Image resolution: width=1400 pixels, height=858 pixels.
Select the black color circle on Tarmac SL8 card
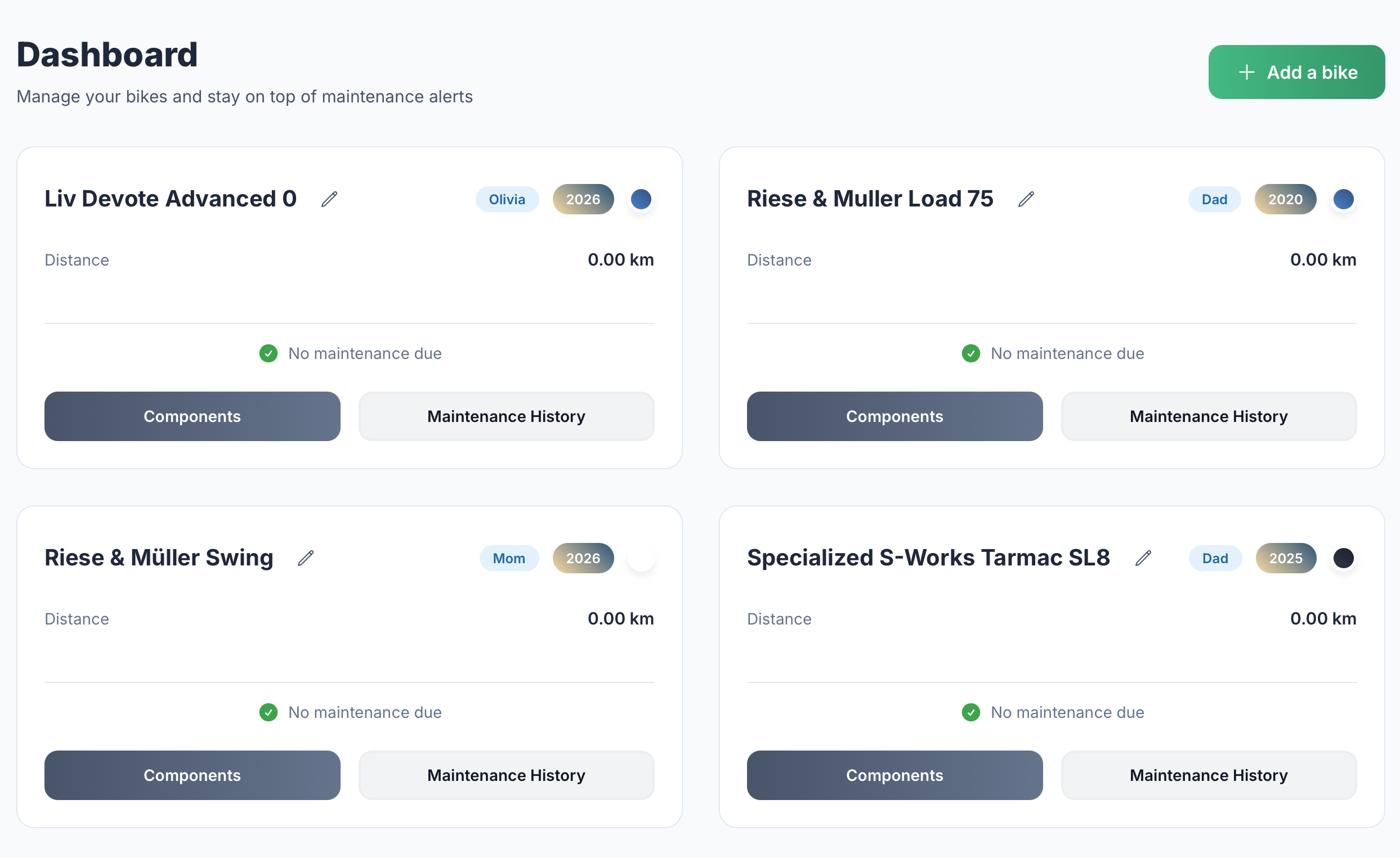1344,558
